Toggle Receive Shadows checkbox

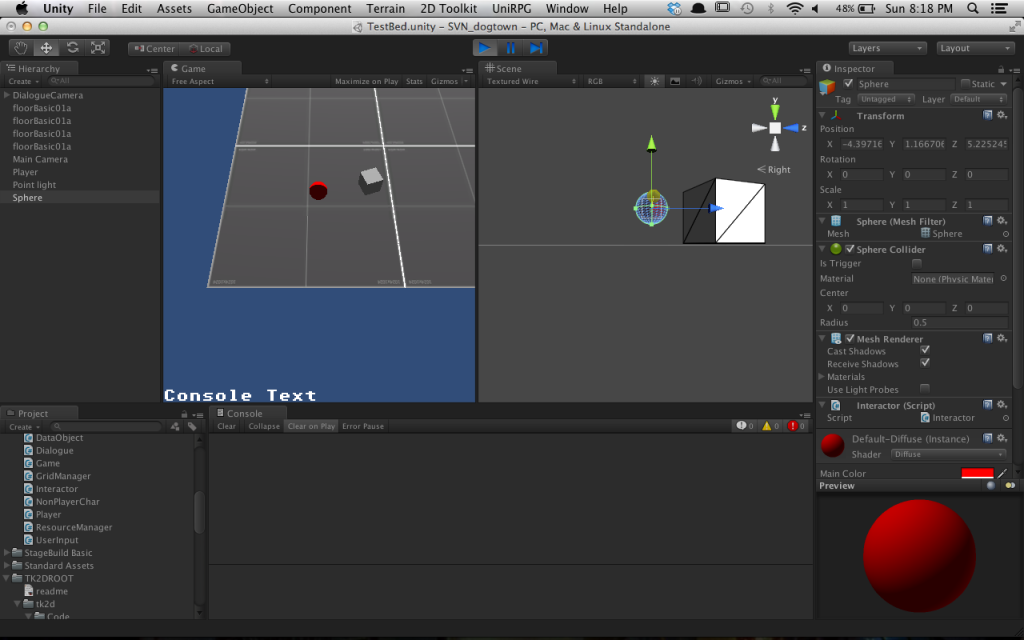[x=925, y=362]
